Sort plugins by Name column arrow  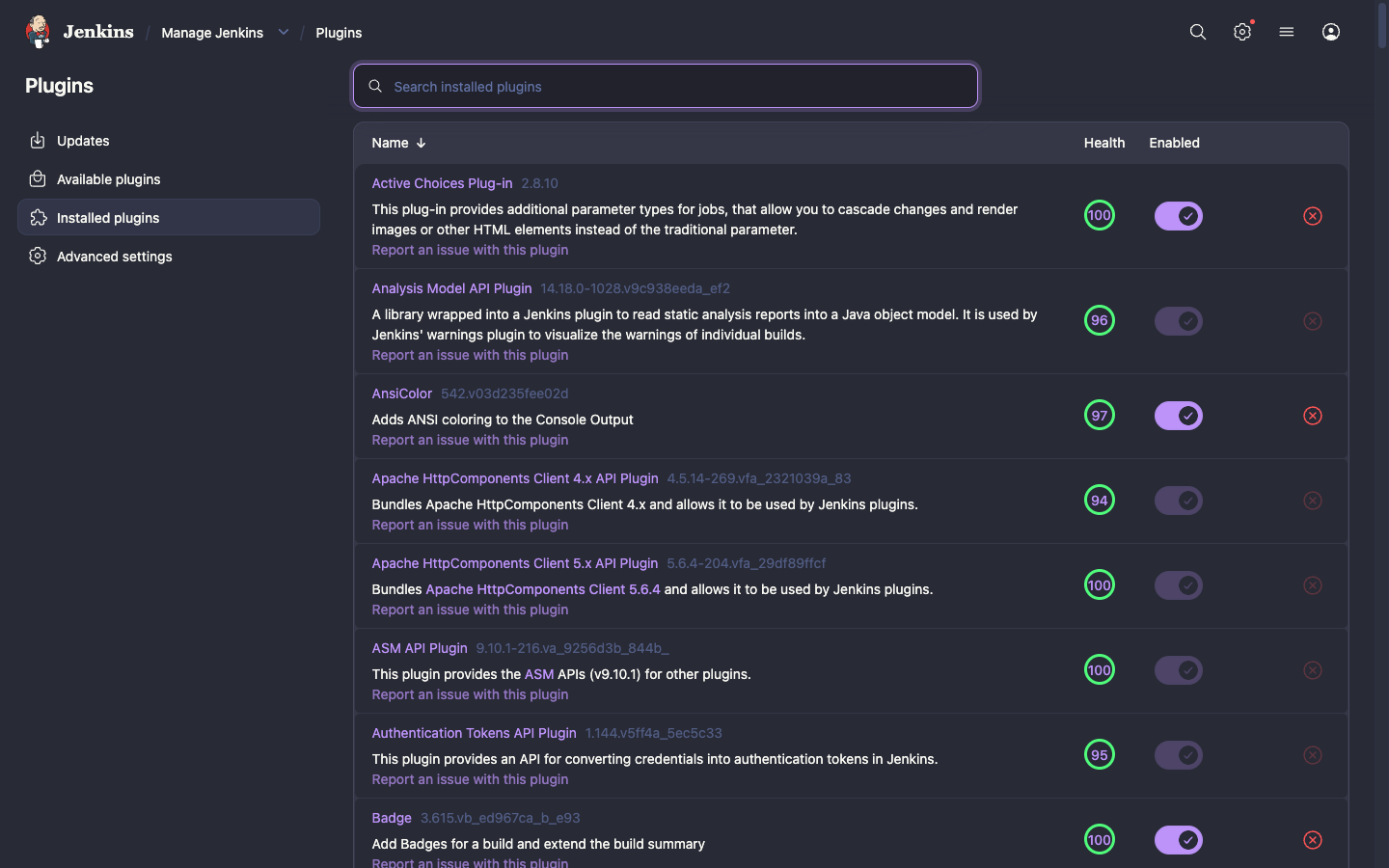[421, 143]
